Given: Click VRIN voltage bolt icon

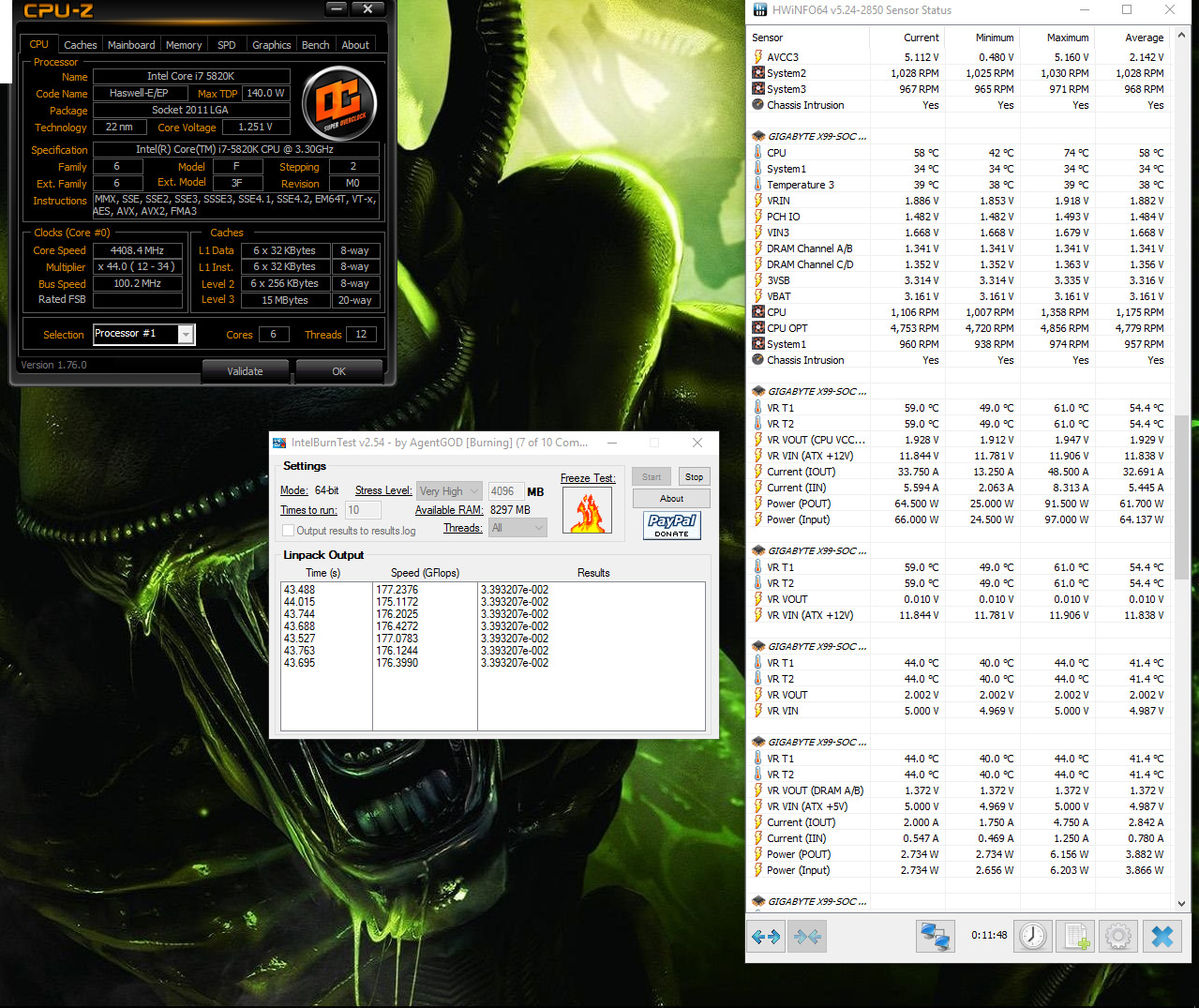Looking at the screenshot, I should [757, 201].
